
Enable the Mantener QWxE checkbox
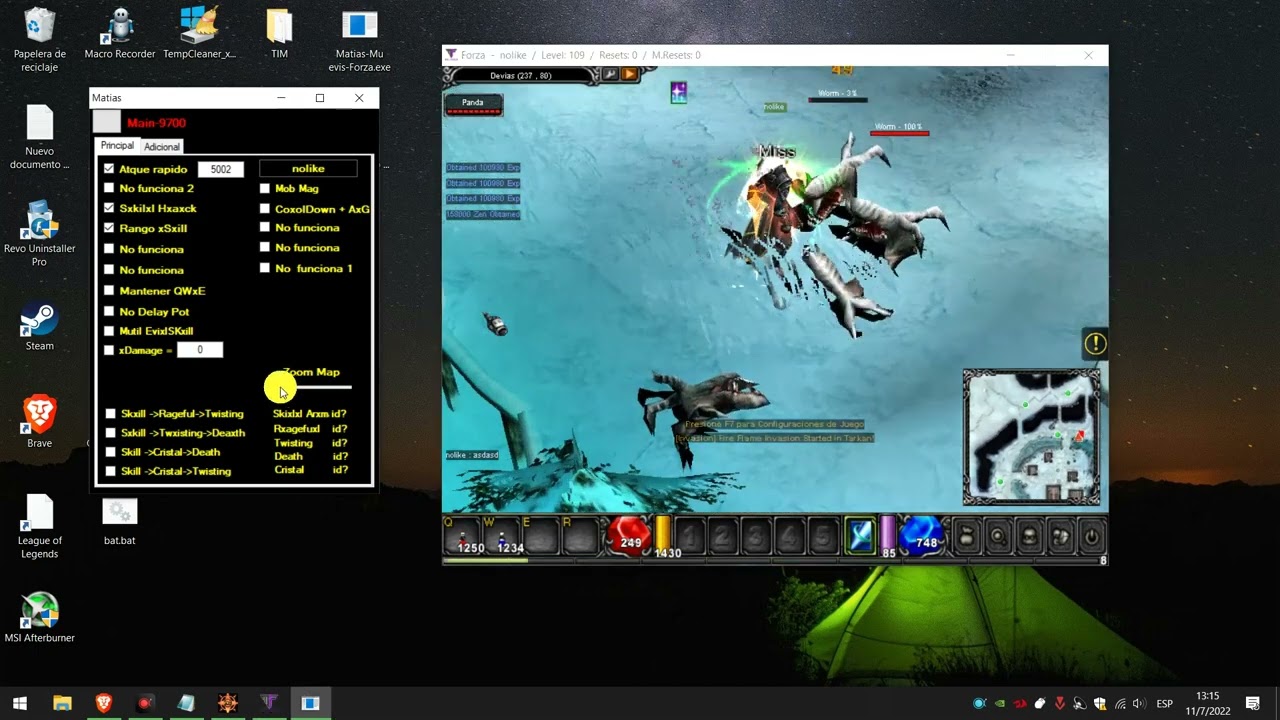point(109,291)
